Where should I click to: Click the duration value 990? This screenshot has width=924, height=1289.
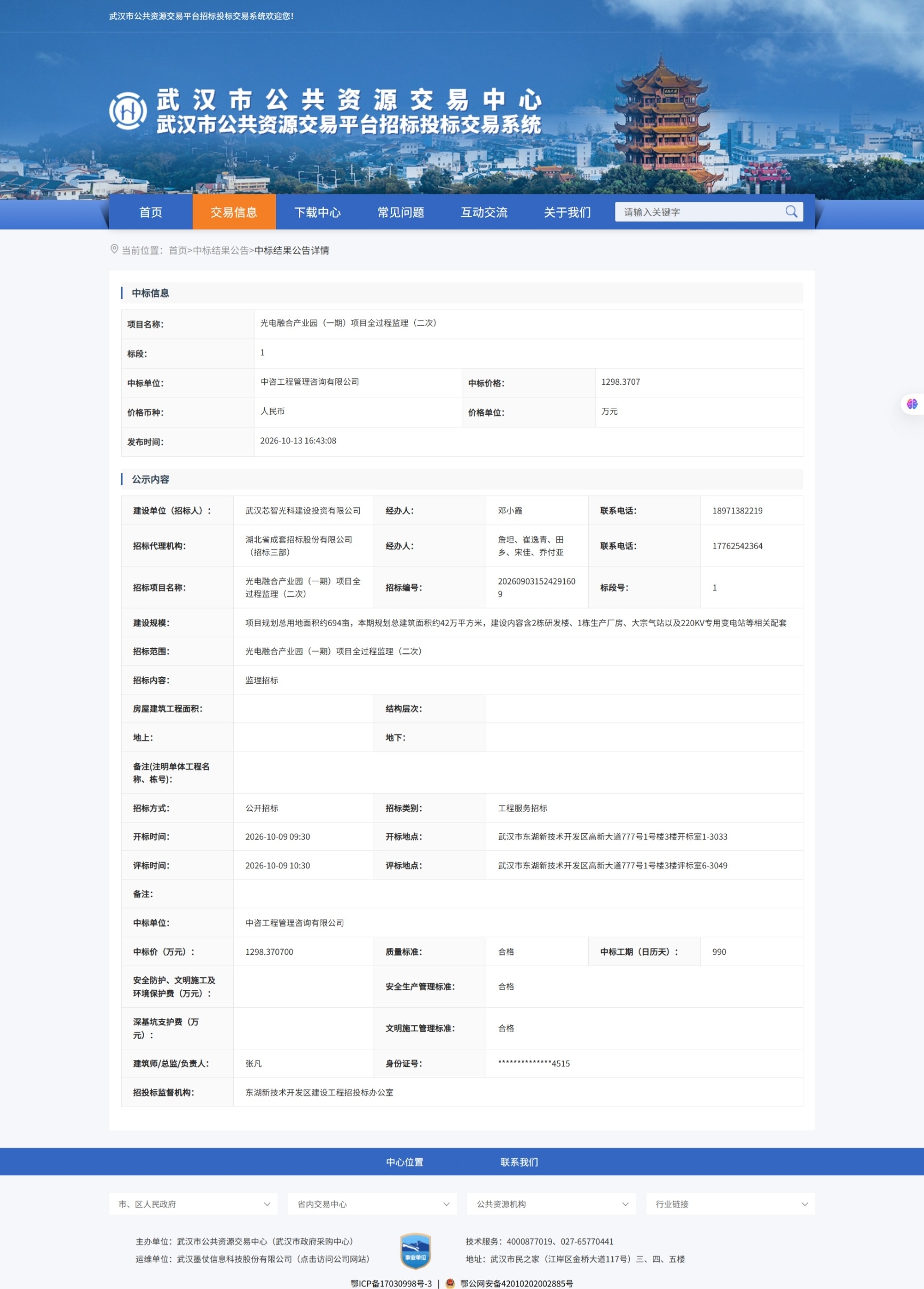[x=719, y=951]
